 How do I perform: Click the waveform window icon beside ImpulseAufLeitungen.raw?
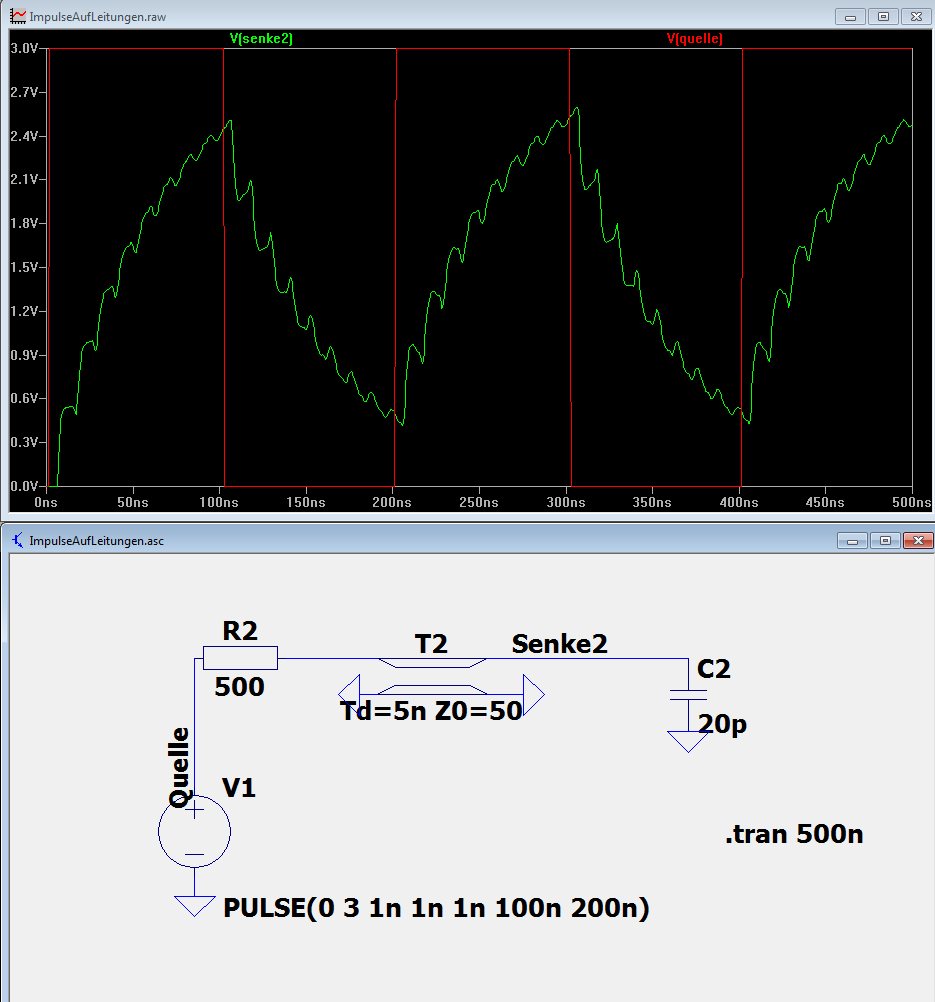click(18, 16)
